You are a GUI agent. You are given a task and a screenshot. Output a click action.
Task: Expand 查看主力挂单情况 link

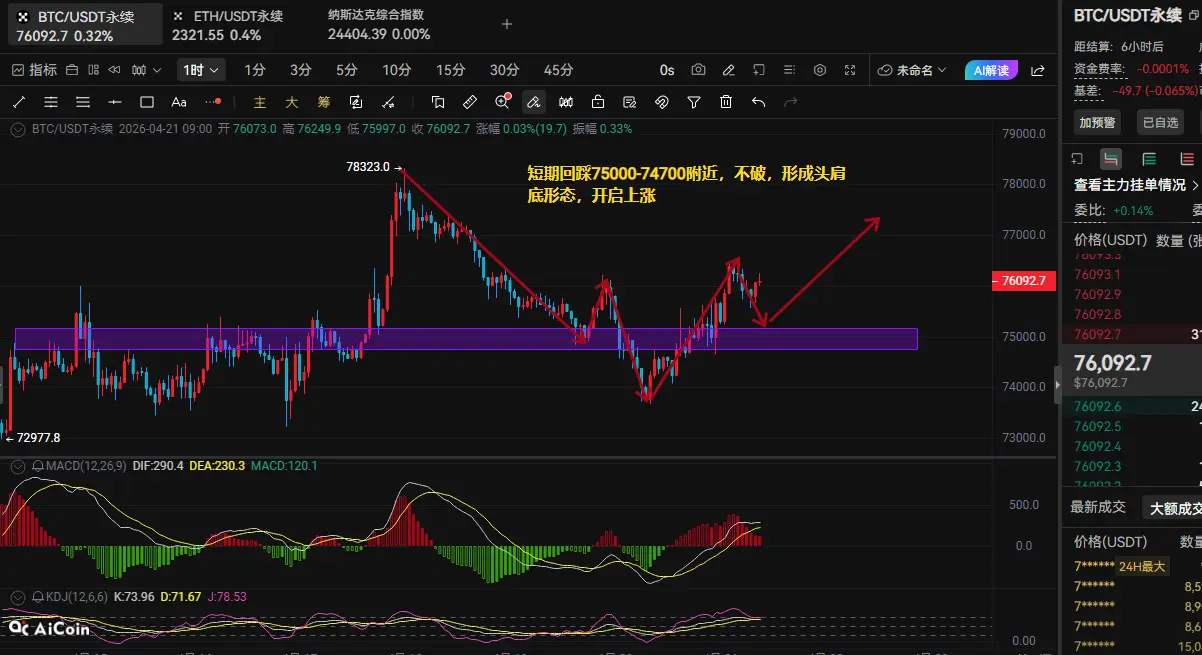point(1137,185)
